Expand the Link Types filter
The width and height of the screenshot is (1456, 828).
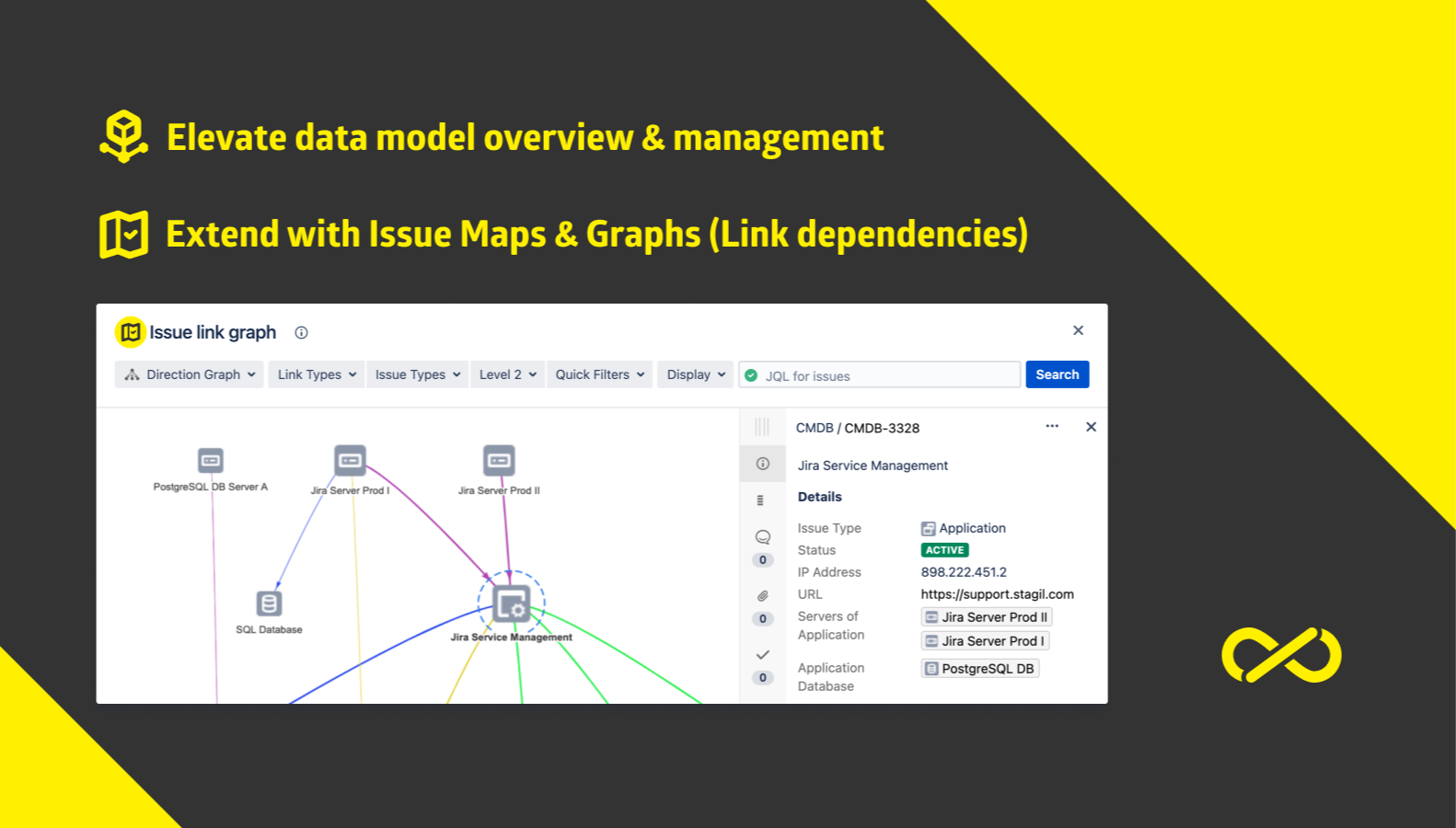point(317,374)
